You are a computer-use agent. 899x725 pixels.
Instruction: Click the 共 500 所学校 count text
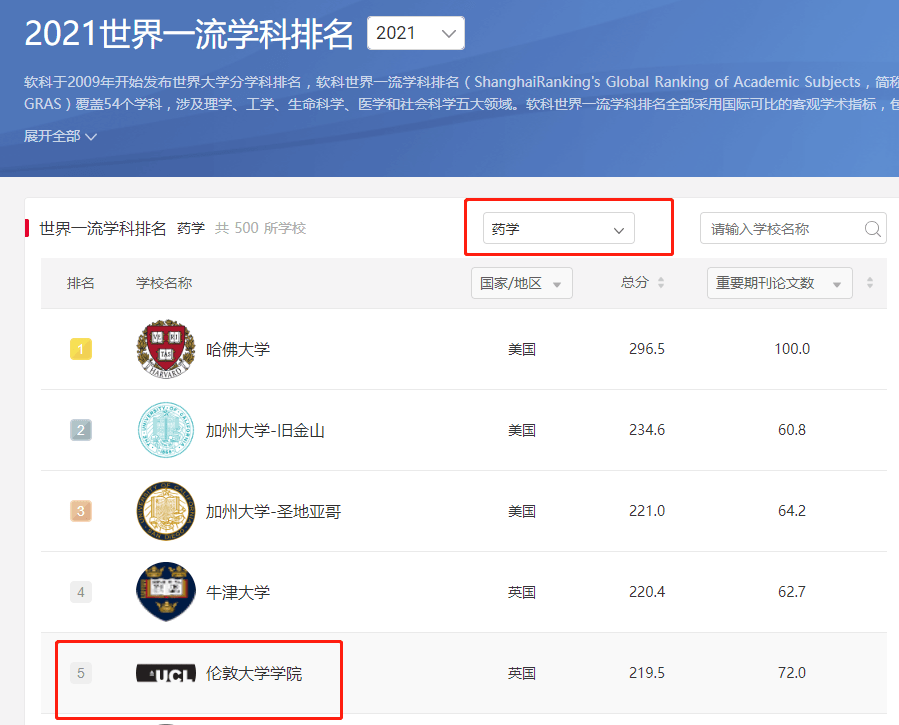tap(260, 228)
